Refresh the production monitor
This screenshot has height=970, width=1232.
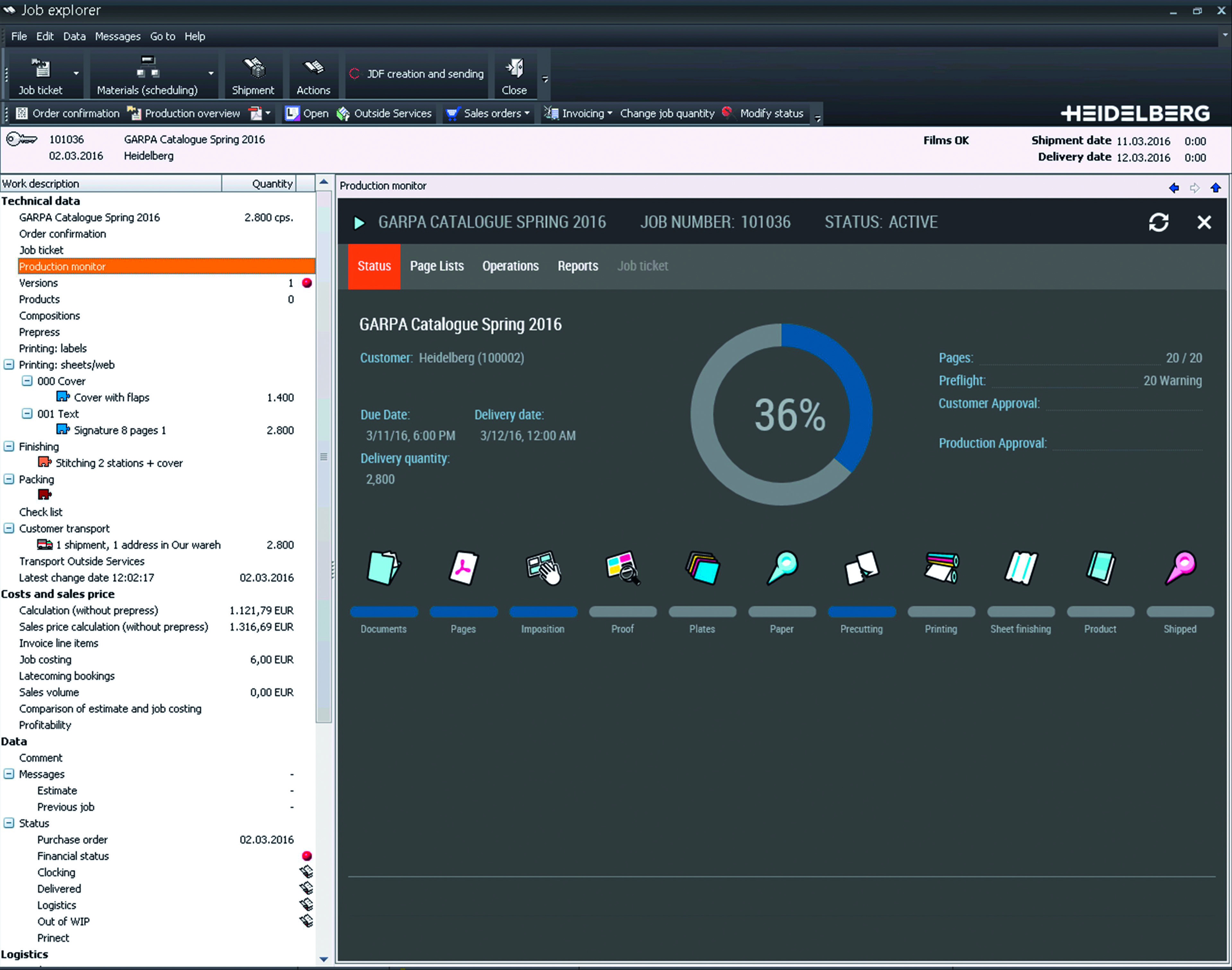tap(1158, 222)
